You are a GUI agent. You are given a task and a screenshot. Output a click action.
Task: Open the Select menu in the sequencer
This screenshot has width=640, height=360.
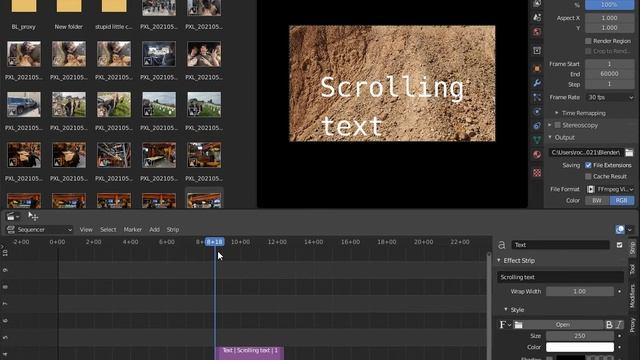click(x=108, y=230)
